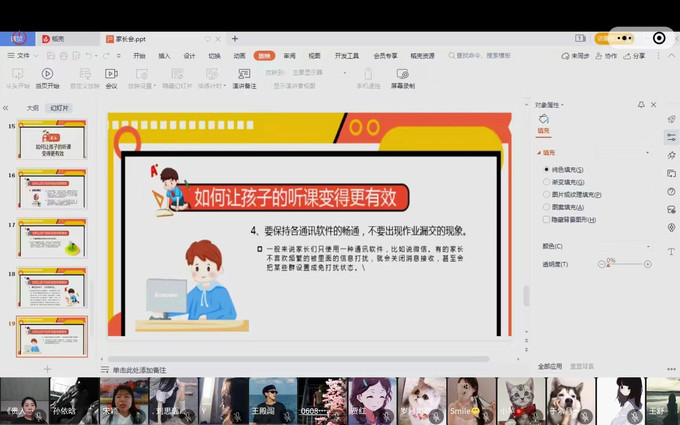Start slideshow from current slide (当页开始)
Image resolution: width=680 pixels, height=425 pixels.
point(47,78)
